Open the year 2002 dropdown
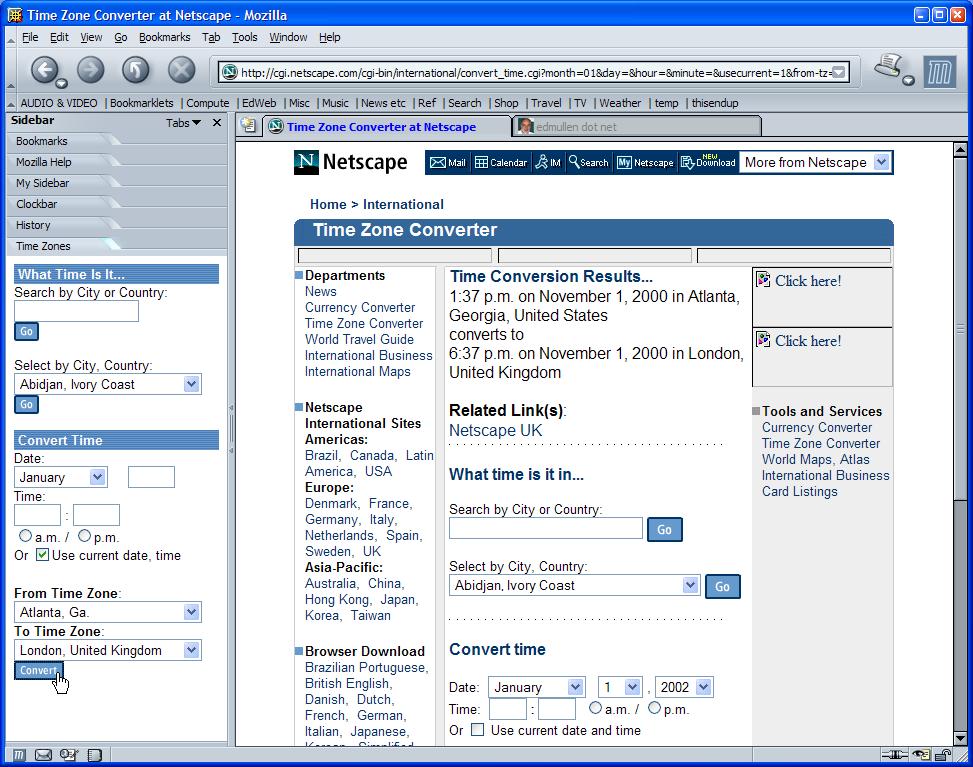 [x=703, y=687]
